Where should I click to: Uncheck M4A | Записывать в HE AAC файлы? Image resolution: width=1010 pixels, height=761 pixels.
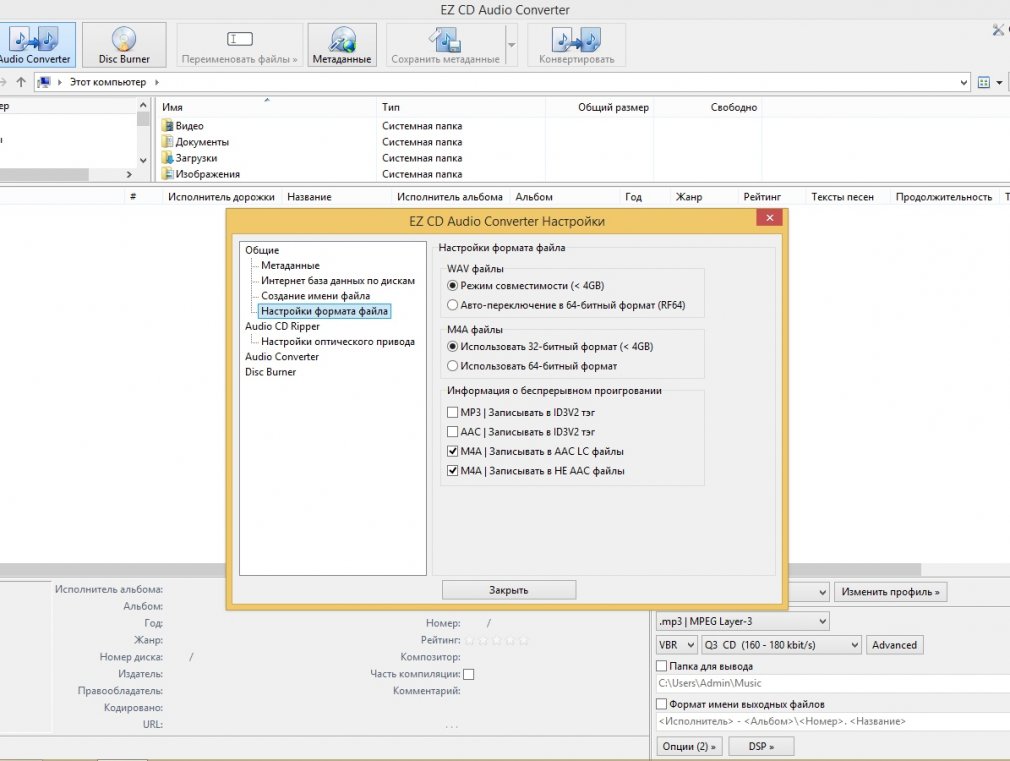453,470
